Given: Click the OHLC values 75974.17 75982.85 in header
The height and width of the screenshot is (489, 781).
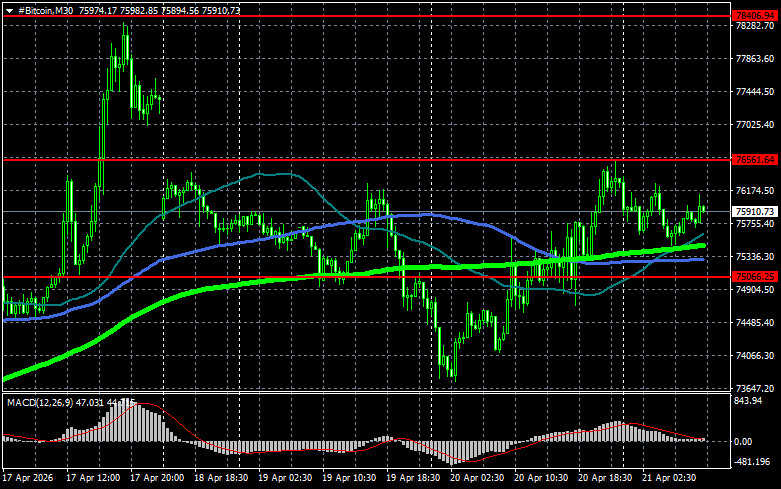Looking at the screenshot, I should [x=119, y=10].
